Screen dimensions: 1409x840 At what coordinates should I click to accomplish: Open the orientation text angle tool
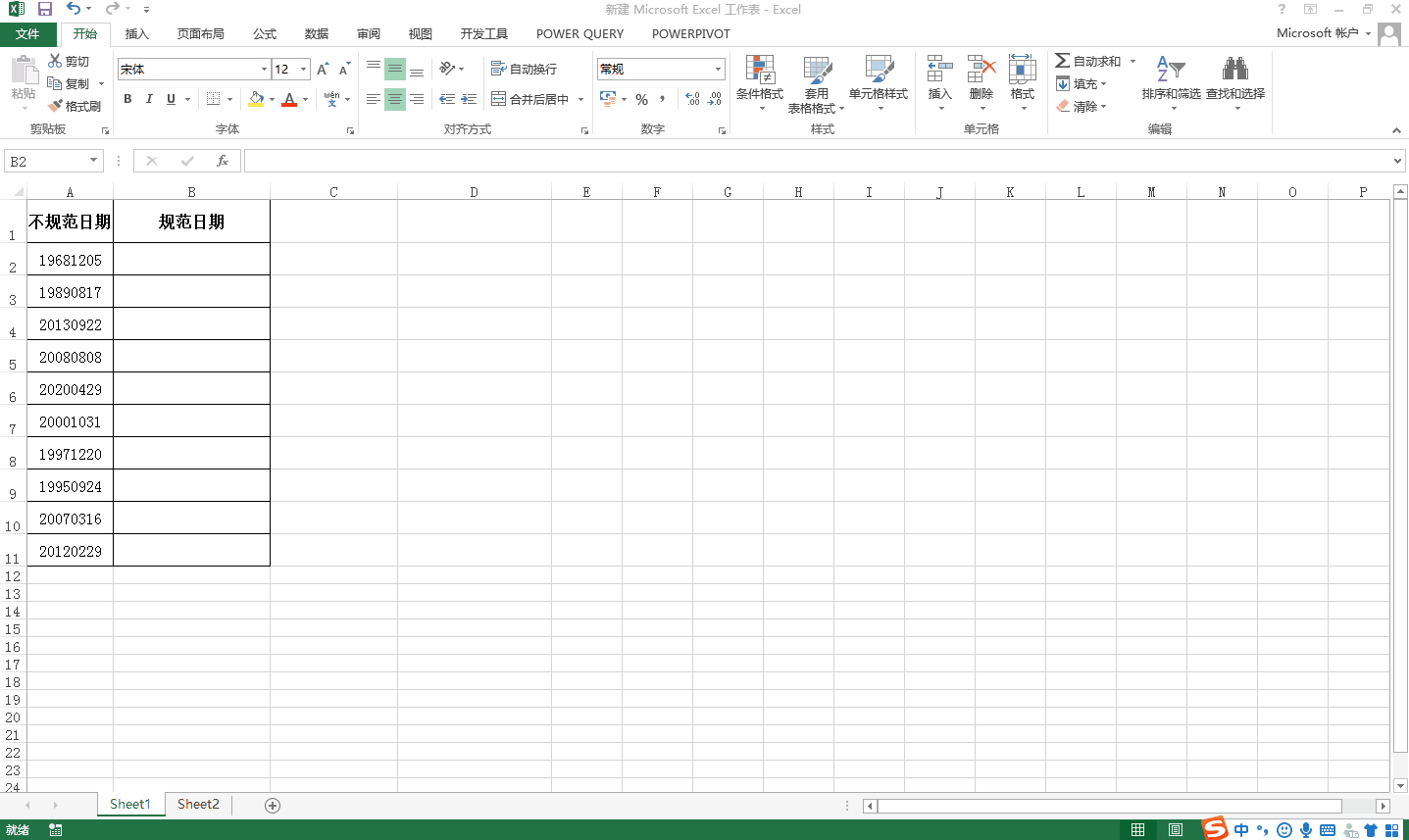[447, 69]
